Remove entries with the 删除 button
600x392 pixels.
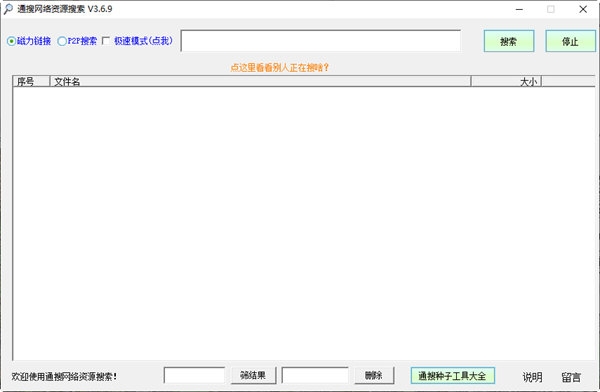point(374,375)
